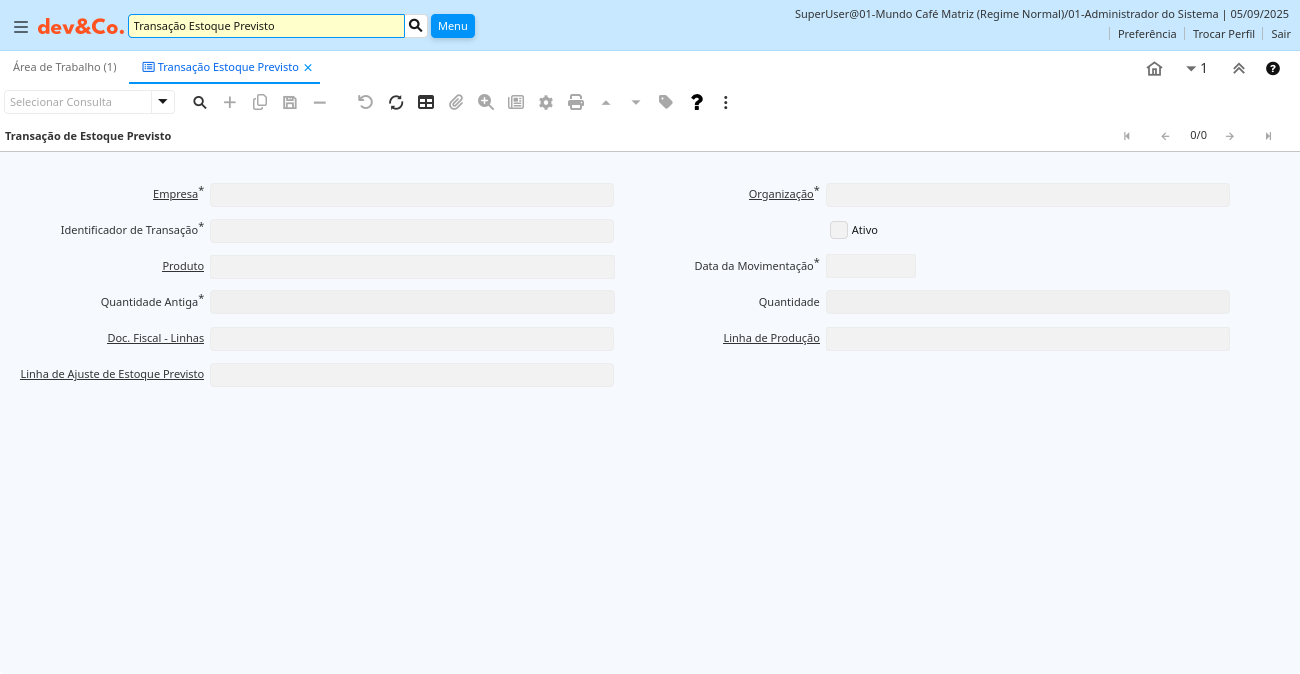This screenshot has height=674, width=1300.
Task: Open the three-dot more options menu
Action: click(x=726, y=102)
